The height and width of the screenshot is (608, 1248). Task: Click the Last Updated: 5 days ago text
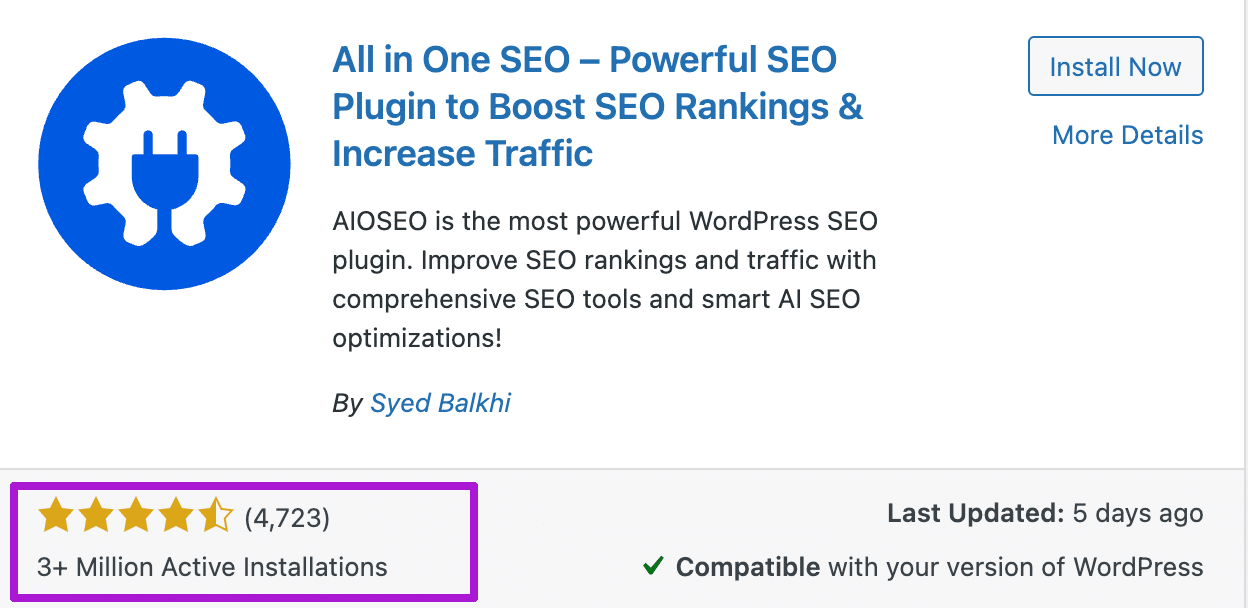coord(1045,513)
